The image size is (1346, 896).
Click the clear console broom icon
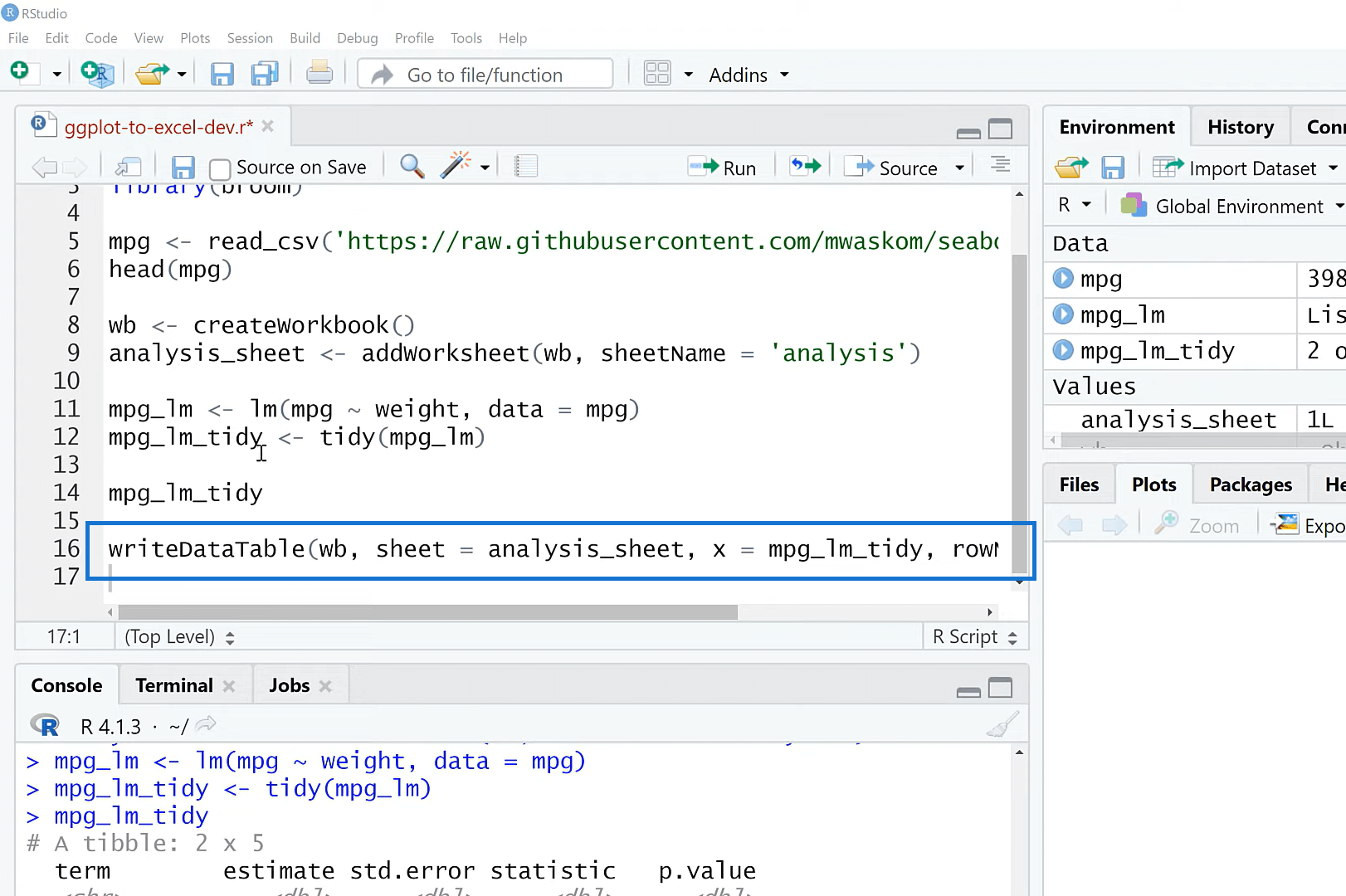1002,725
